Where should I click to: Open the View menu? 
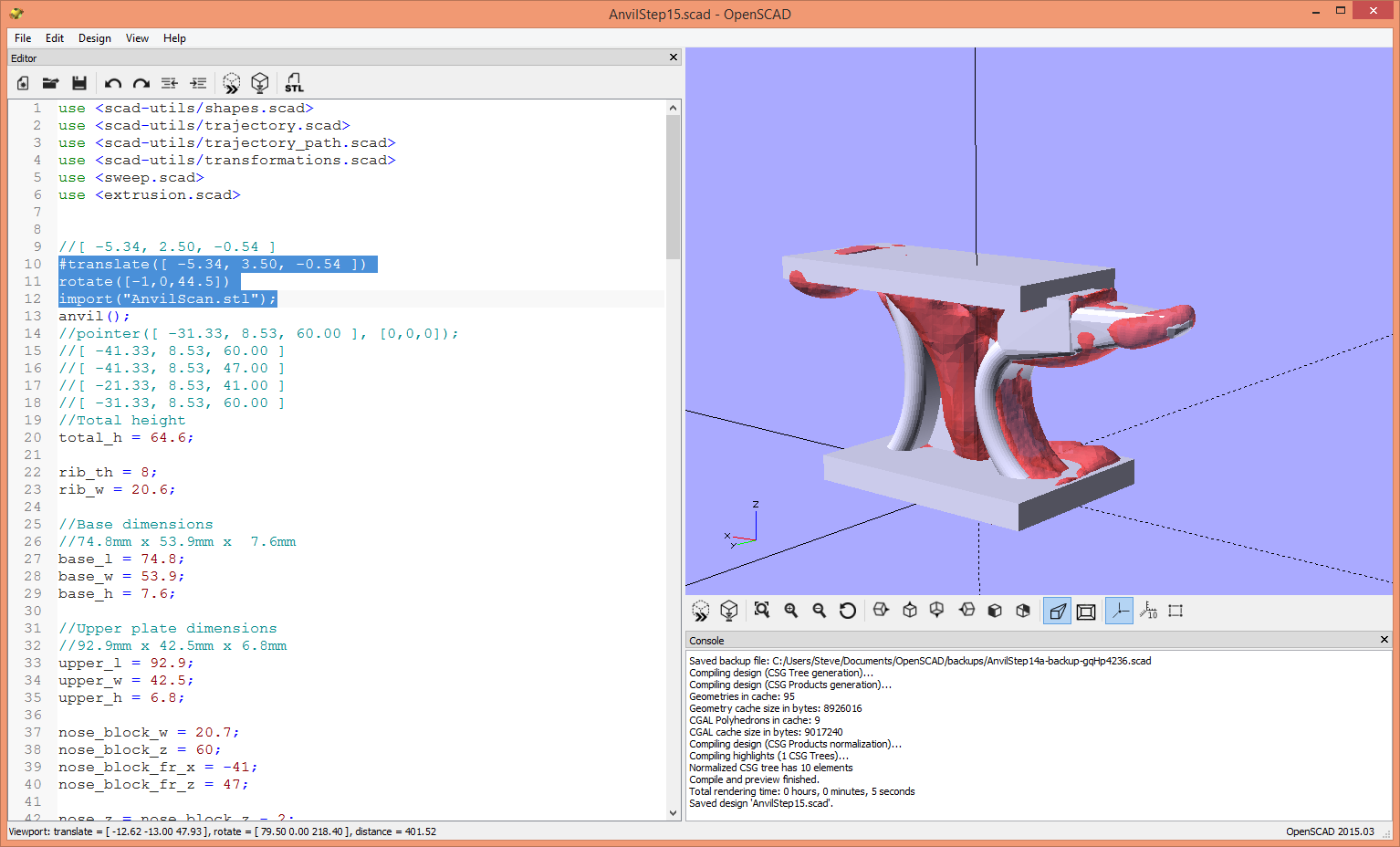coord(137,38)
